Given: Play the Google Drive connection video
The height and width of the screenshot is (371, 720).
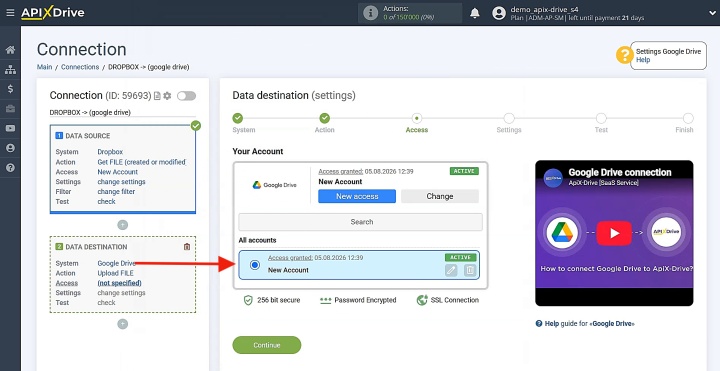Looking at the screenshot, I should pyautogui.click(x=614, y=233).
